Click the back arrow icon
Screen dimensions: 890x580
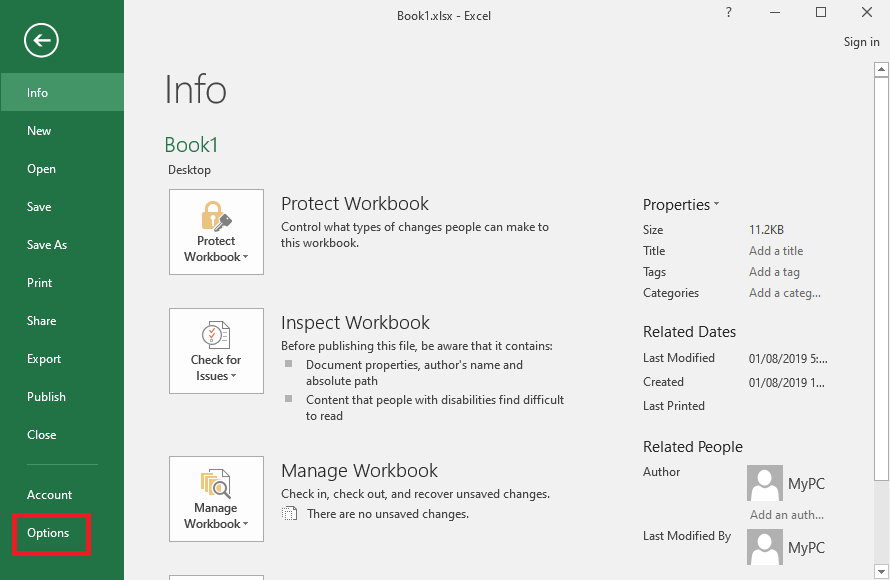tap(42, 40)
